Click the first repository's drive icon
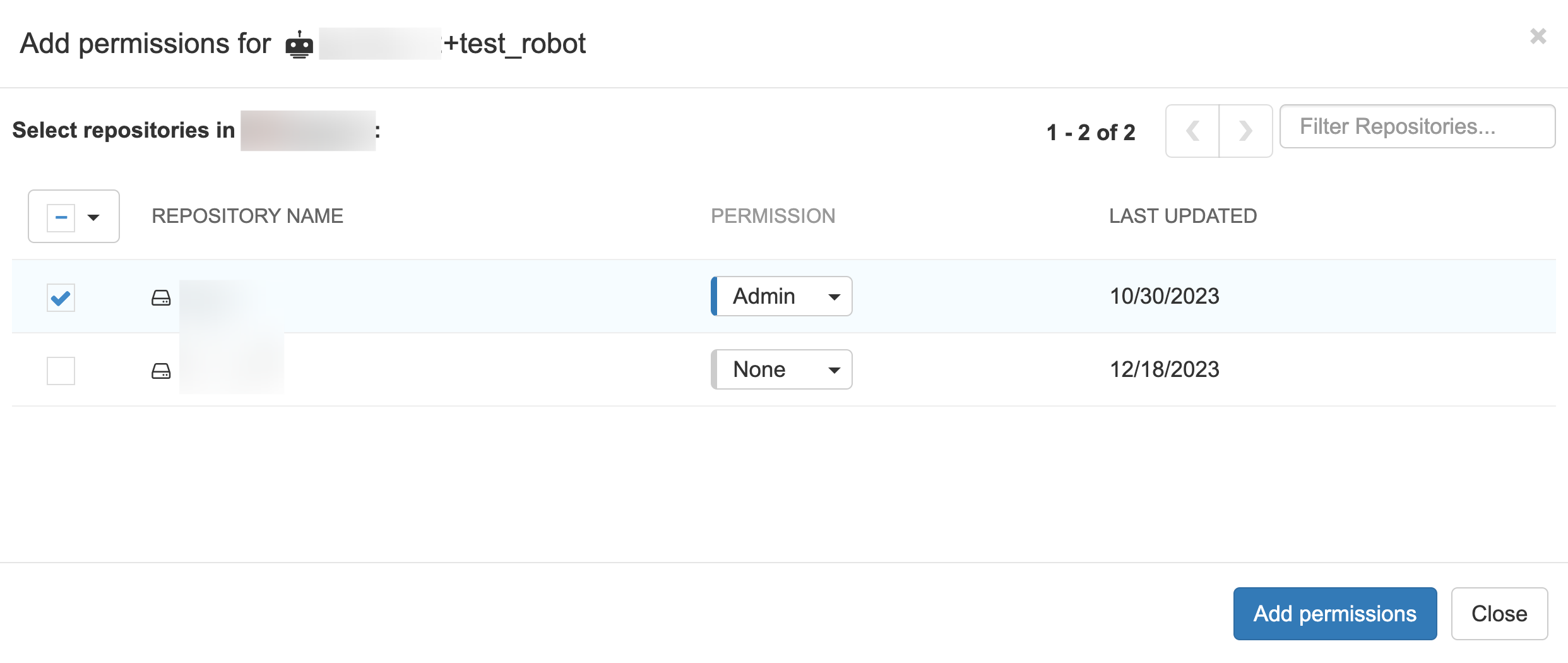Image resolution: width=1568 pixels, height=663 pixels. pyautogui.click(x=161, y=297)
